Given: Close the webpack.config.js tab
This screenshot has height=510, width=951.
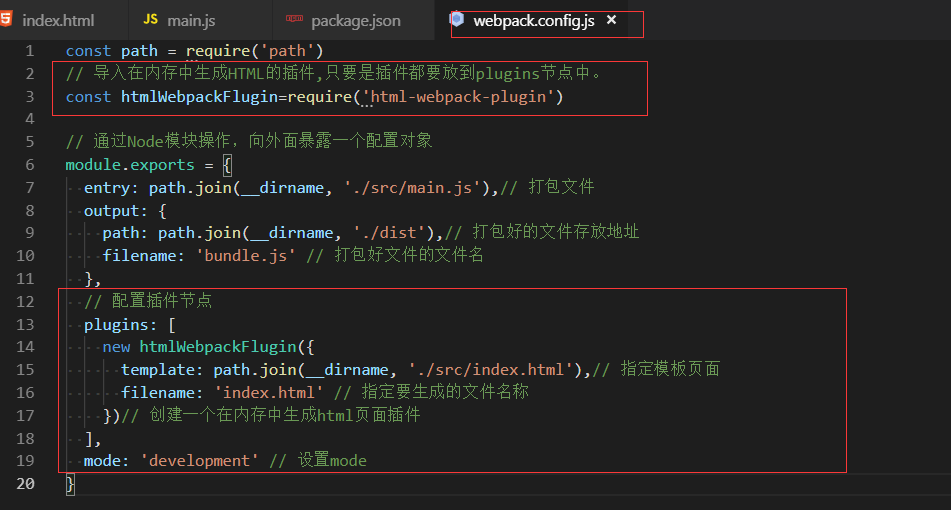Looking at the screenshot, I should [x=611, y=20].
